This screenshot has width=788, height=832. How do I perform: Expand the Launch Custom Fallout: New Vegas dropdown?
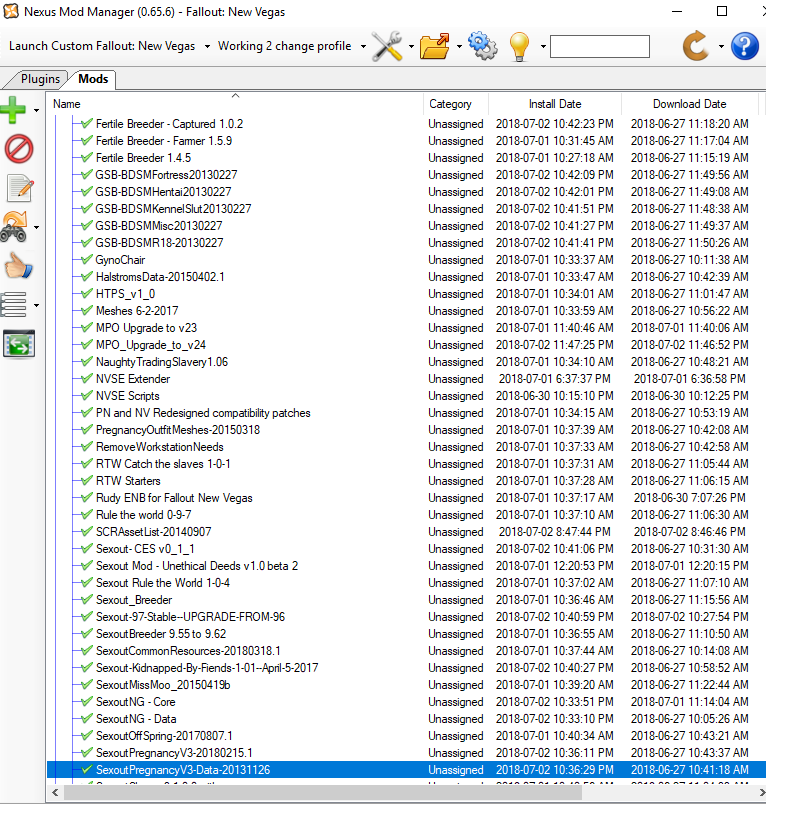(207, 46)
